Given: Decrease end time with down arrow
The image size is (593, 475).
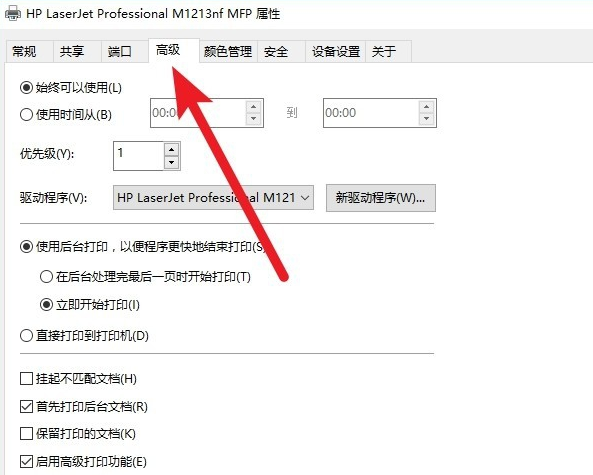Looking at the screenshot, I should pyautogui.click(x=426, y=119).
